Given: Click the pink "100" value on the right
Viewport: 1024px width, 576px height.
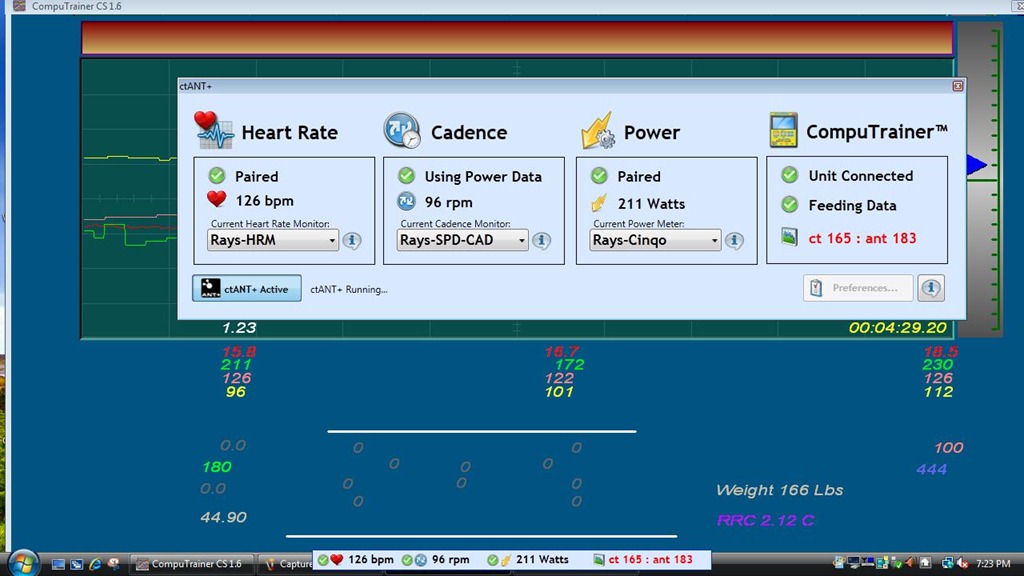Looking at the screenshot, I should pos(948,447).
